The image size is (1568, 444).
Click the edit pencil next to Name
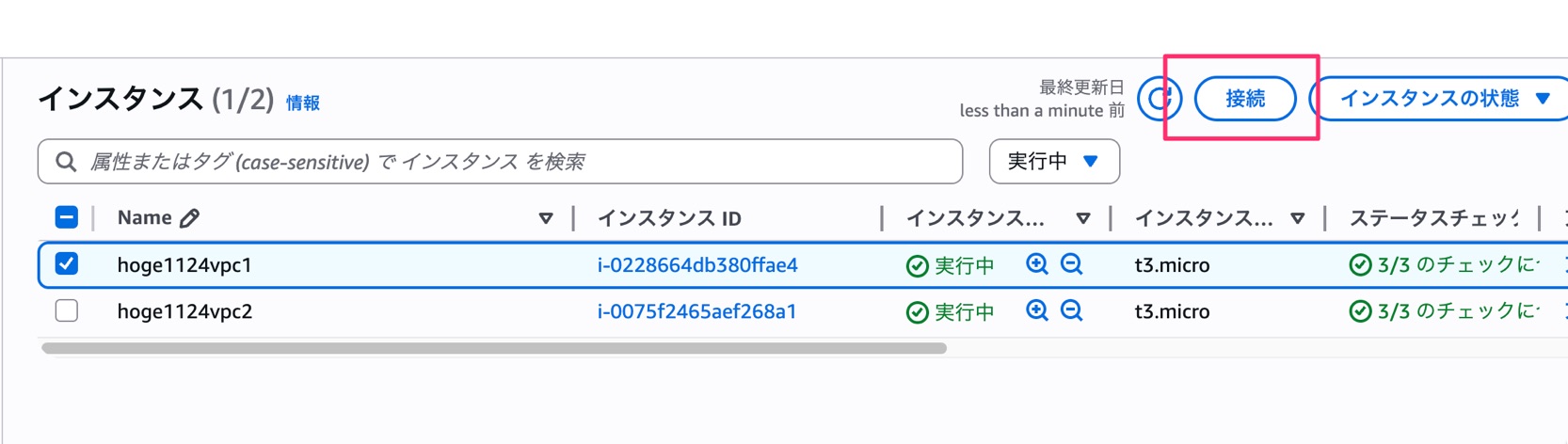click(x=189, y=218)
